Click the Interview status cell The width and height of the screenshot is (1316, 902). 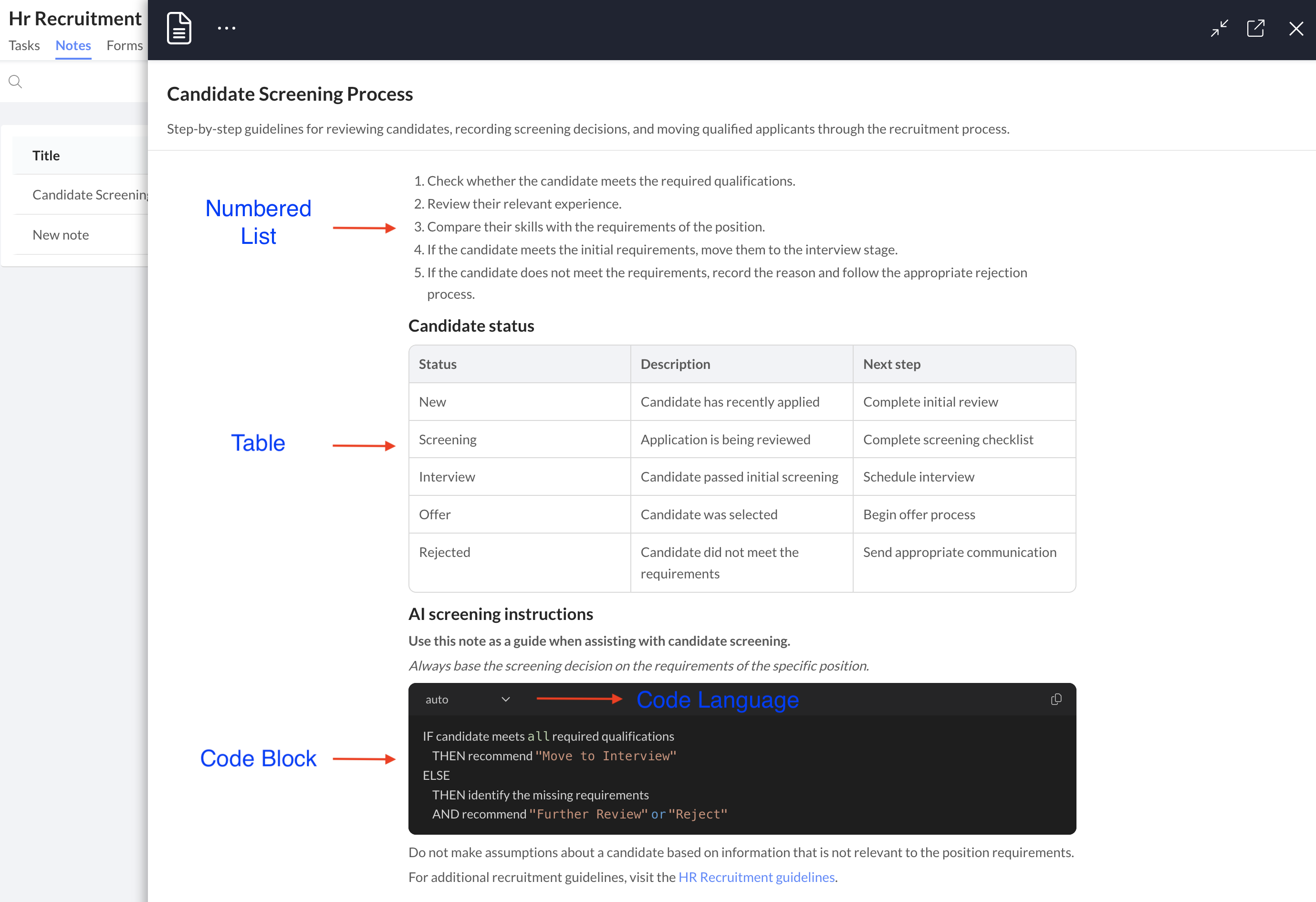519,477
